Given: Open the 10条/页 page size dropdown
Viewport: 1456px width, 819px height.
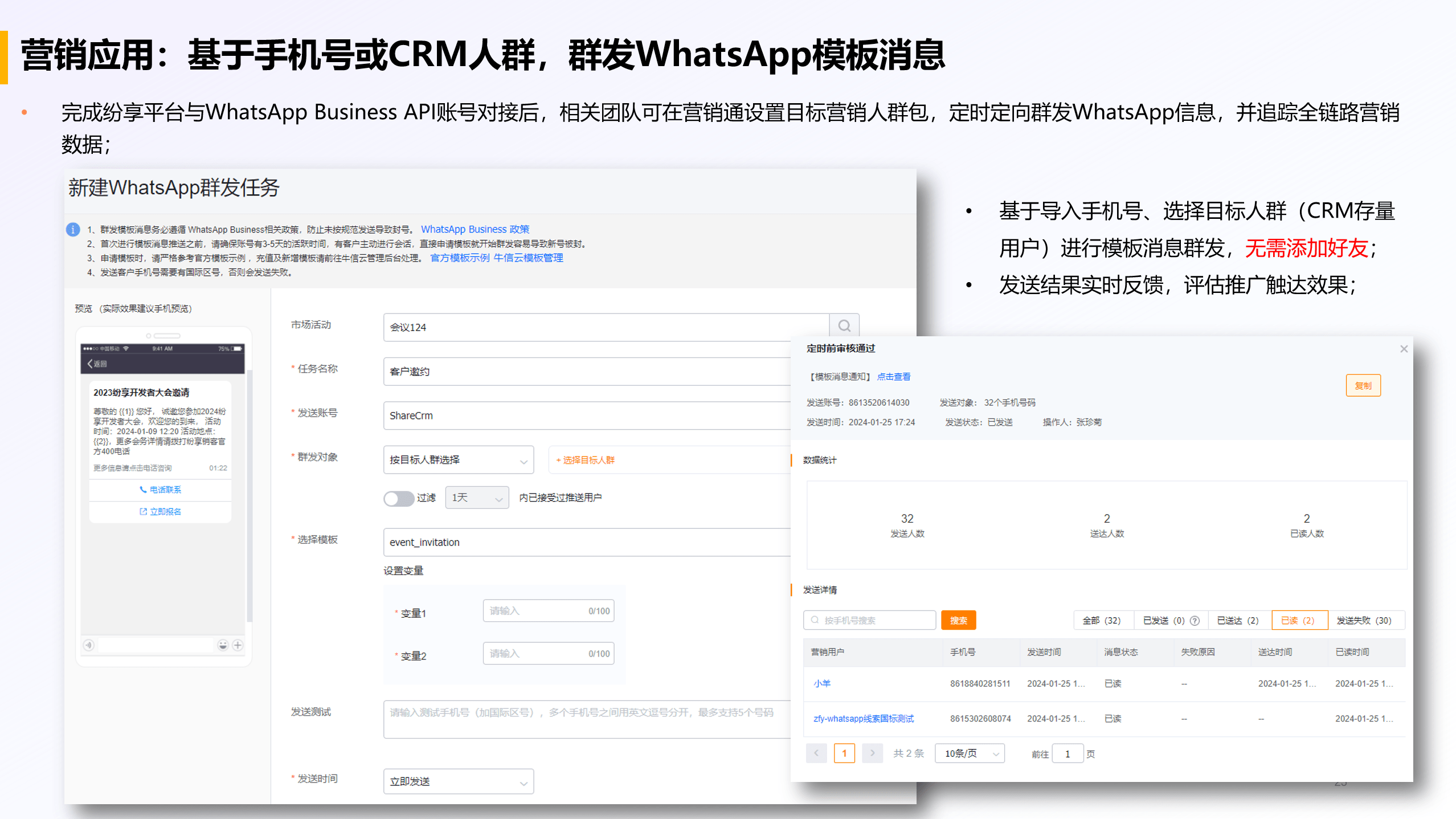Looking at the screenshot, I should (970, 753).
